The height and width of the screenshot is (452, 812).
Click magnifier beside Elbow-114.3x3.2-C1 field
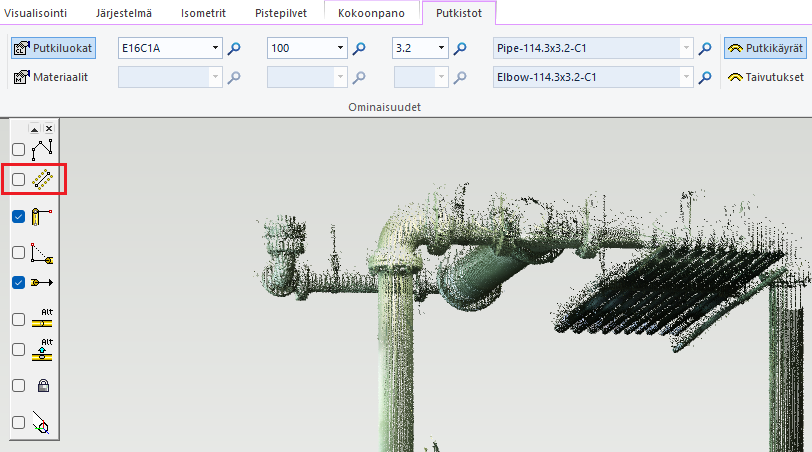705,77
